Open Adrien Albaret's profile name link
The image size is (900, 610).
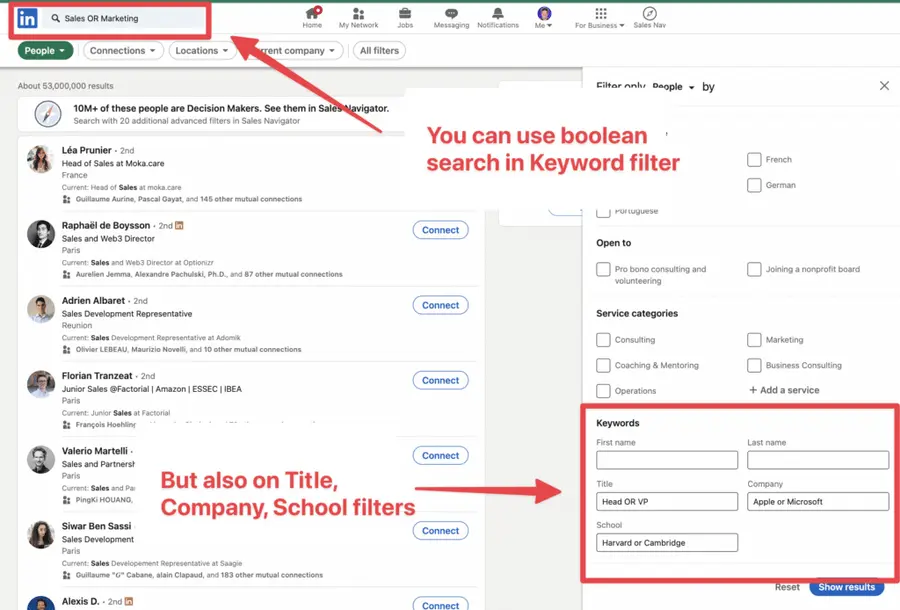[x=93, y=301]
